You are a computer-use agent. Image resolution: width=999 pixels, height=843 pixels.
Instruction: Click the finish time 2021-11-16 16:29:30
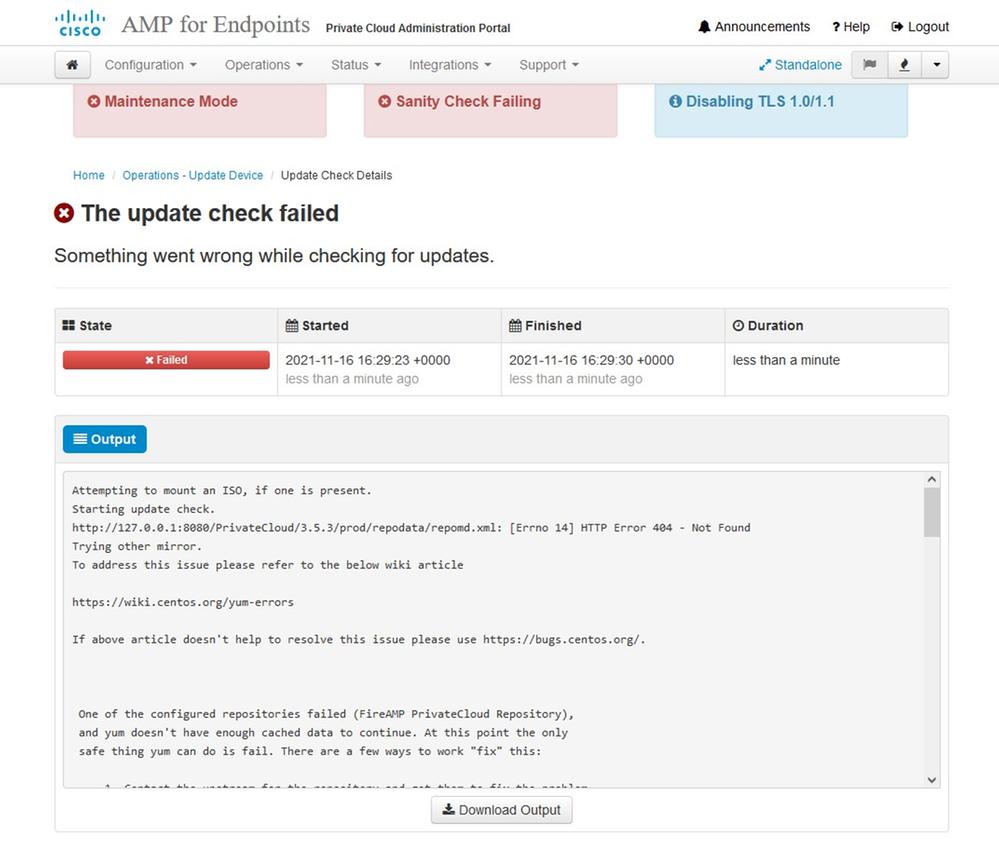591,360
